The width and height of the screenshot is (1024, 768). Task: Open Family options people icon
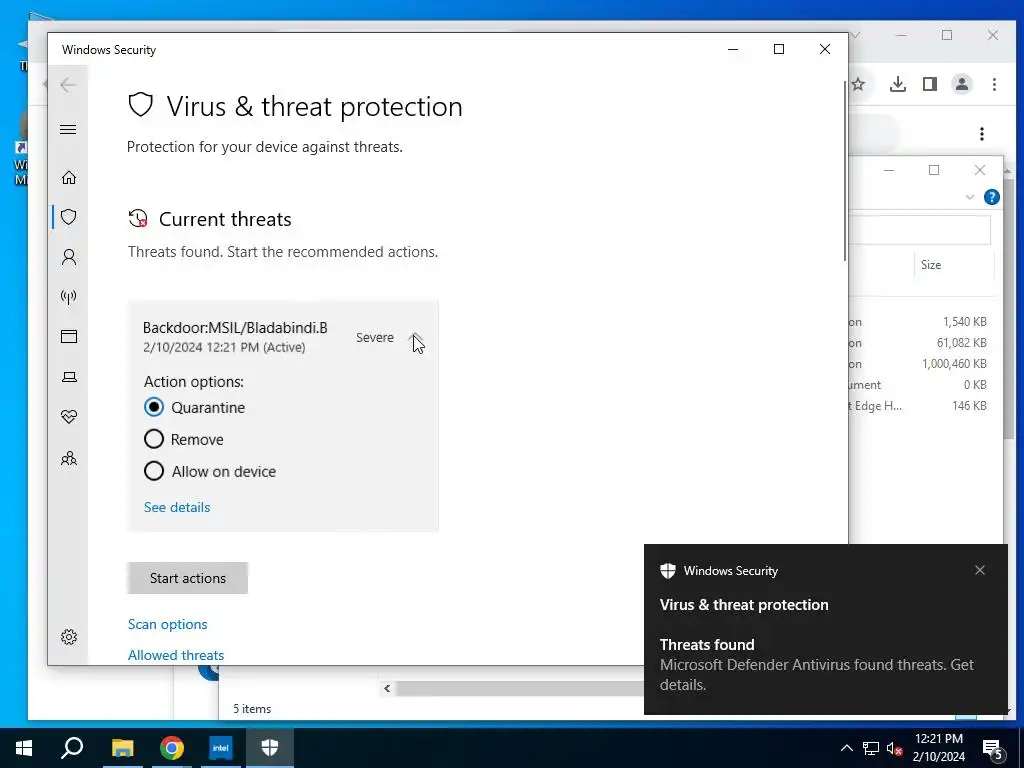(x=69, y=458)
